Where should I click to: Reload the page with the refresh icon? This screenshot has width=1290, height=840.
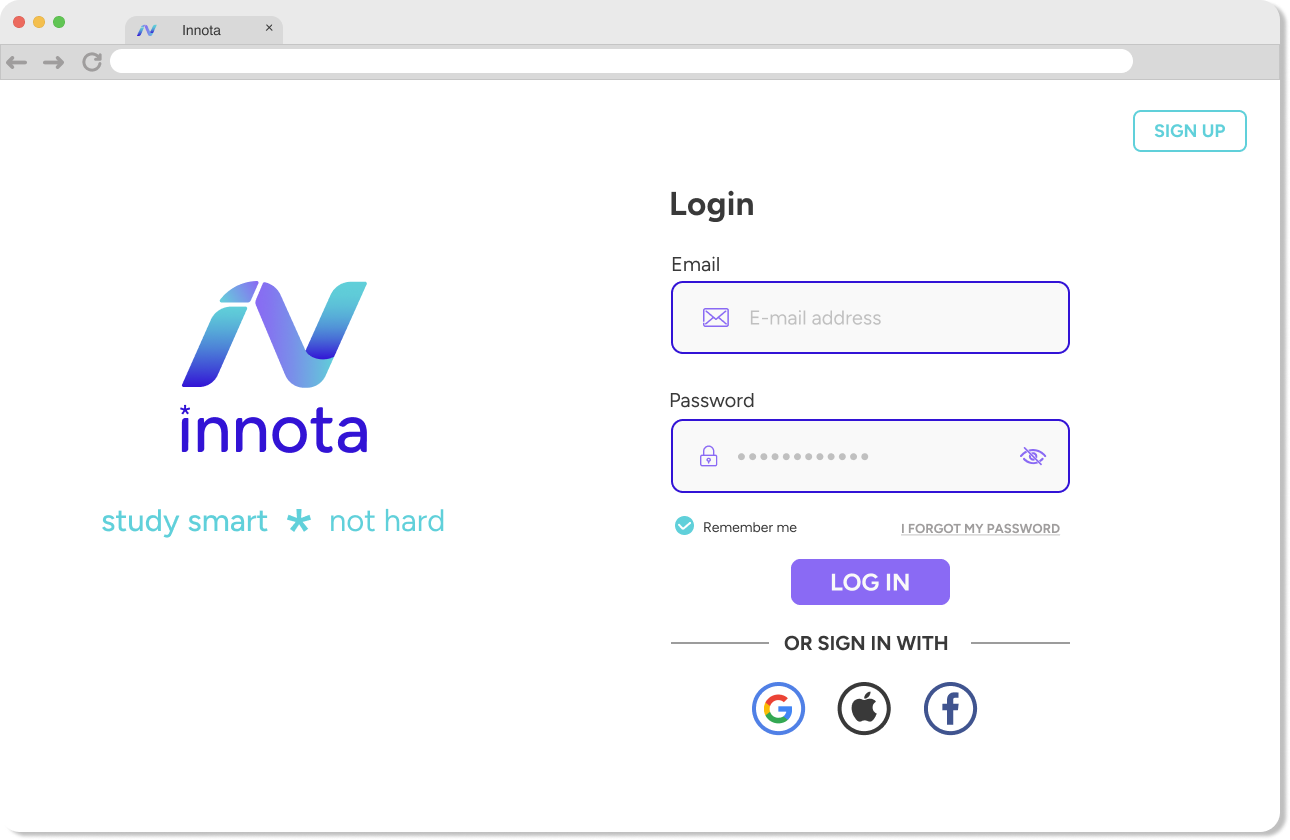pos(92,62)
